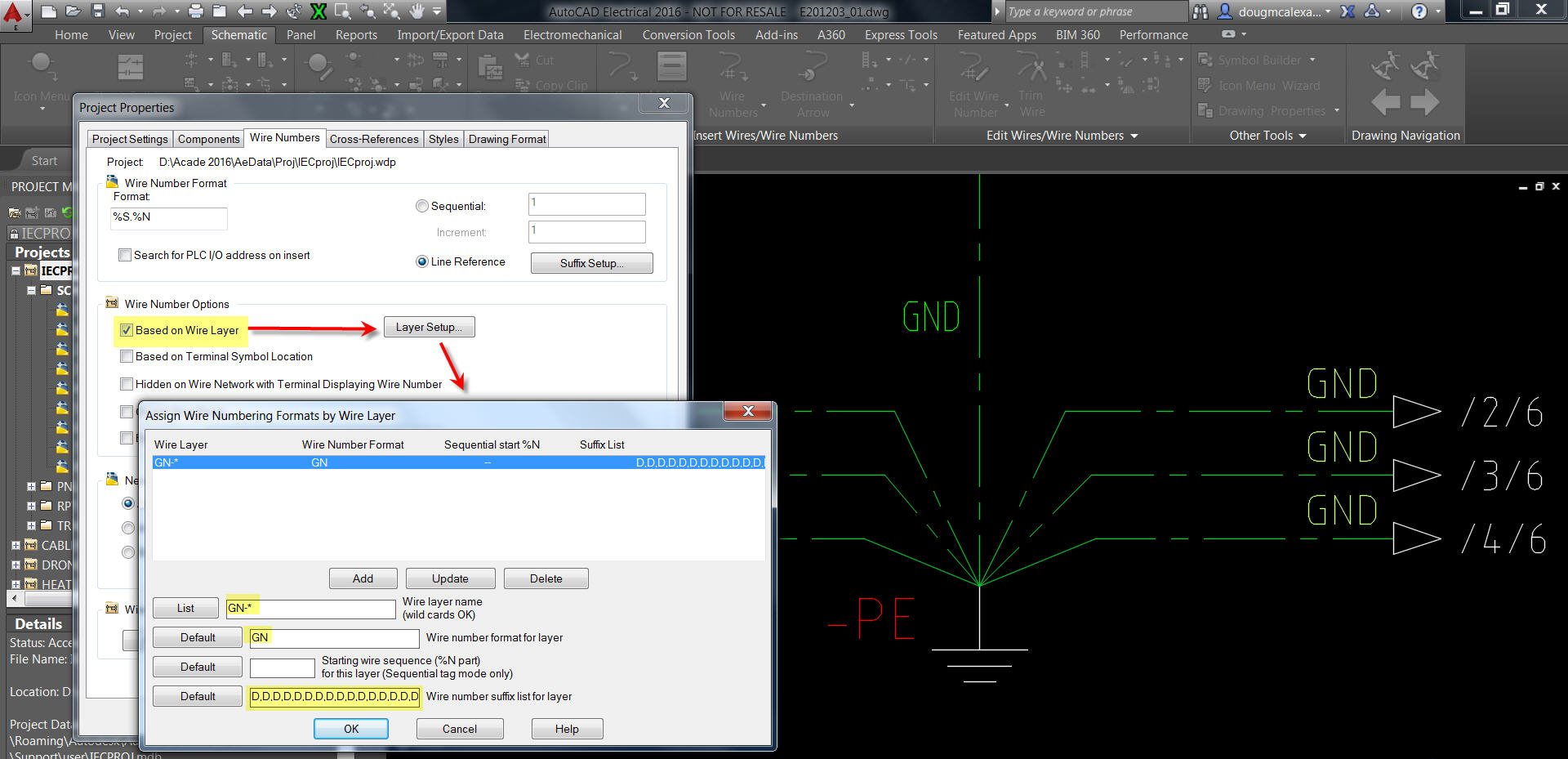This screenshot has height=759, width=1568.
Task: Uncheck Based on Wire Layer
Action: 126,330
